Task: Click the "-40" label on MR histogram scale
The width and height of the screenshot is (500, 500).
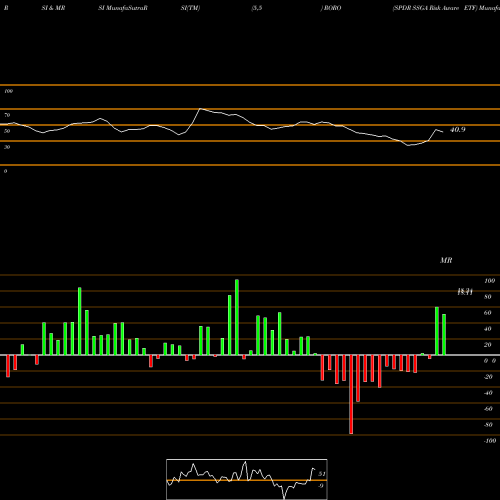Action: (488, 393)
